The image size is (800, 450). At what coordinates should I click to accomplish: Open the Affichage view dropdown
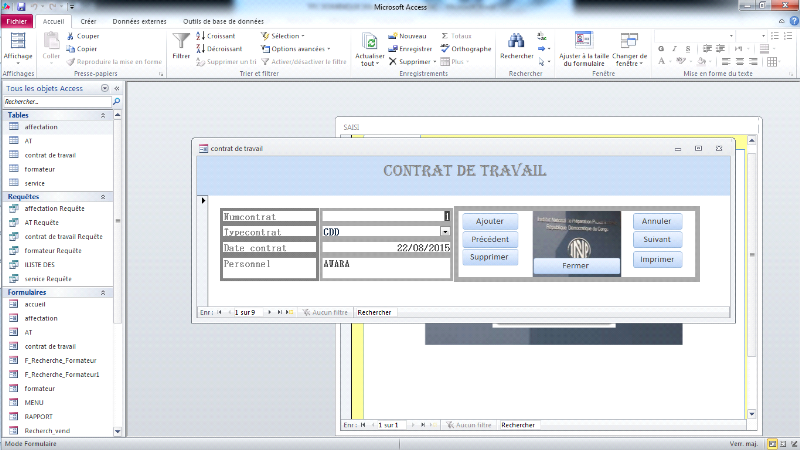pos(18,57)
